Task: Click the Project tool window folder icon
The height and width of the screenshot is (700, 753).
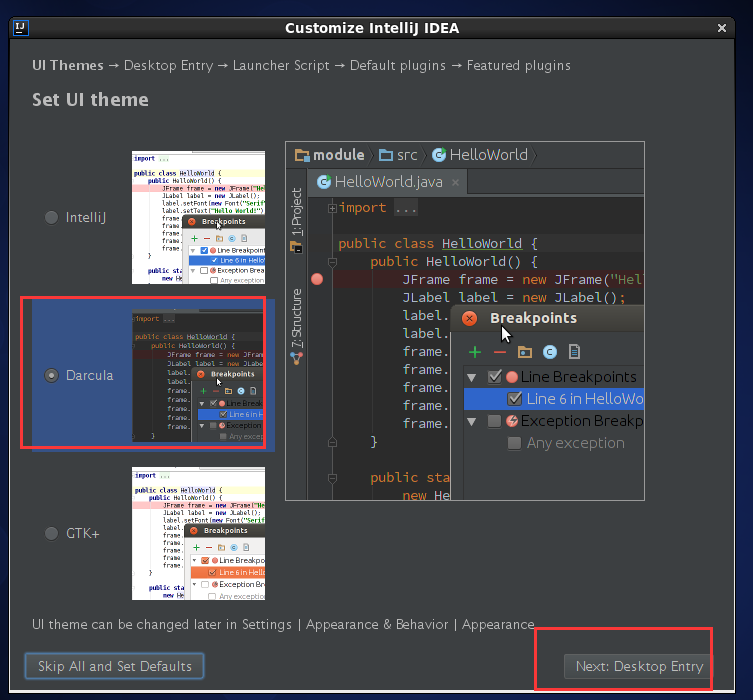Action: click(296, 247)
